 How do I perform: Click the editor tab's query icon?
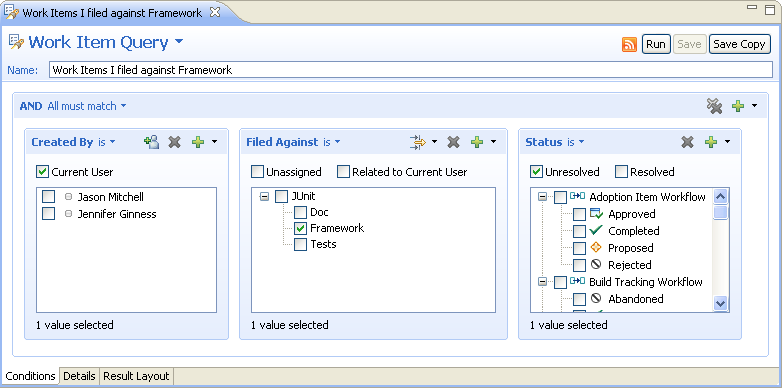point(11,12)
